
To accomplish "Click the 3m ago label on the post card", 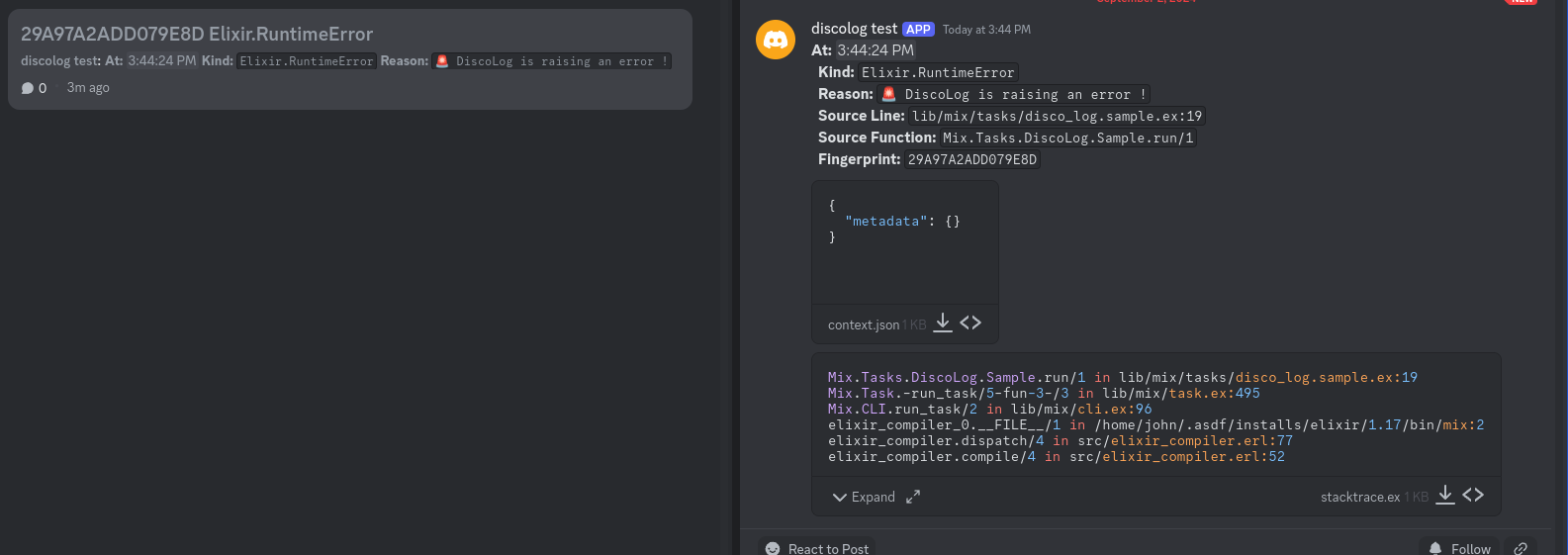I will pos(88,88).
